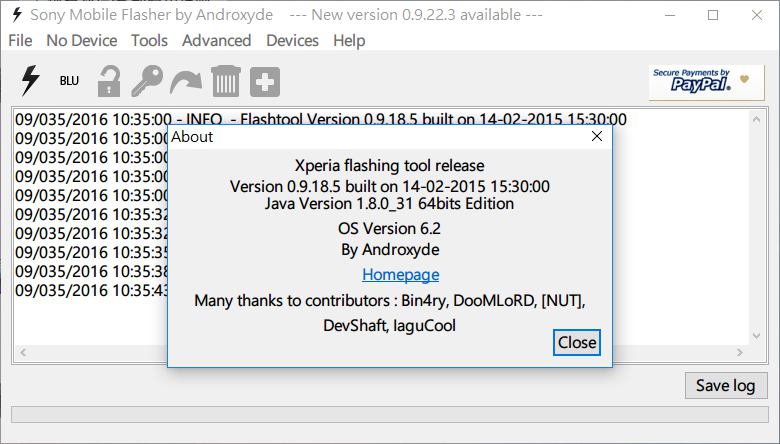Click 'Java Version 1.8.0_31 64bits Edition' text
Viewport: 780px width, 444px height.
click(390, 203)
